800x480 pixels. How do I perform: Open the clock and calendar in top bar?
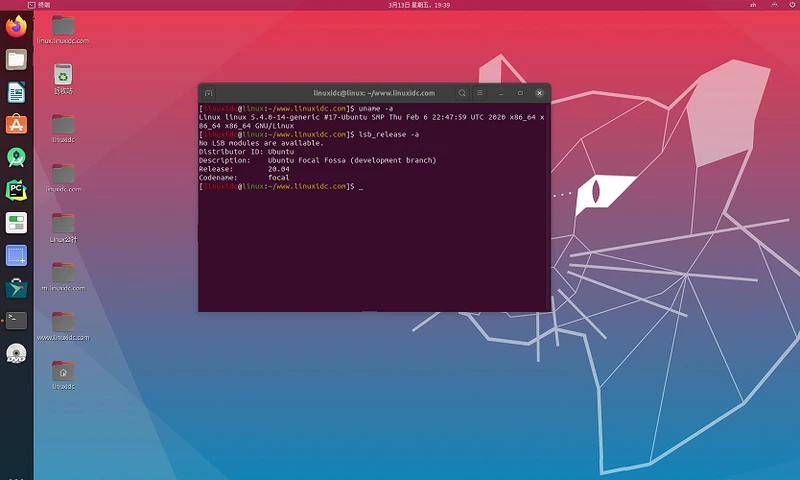click(419, 5)
